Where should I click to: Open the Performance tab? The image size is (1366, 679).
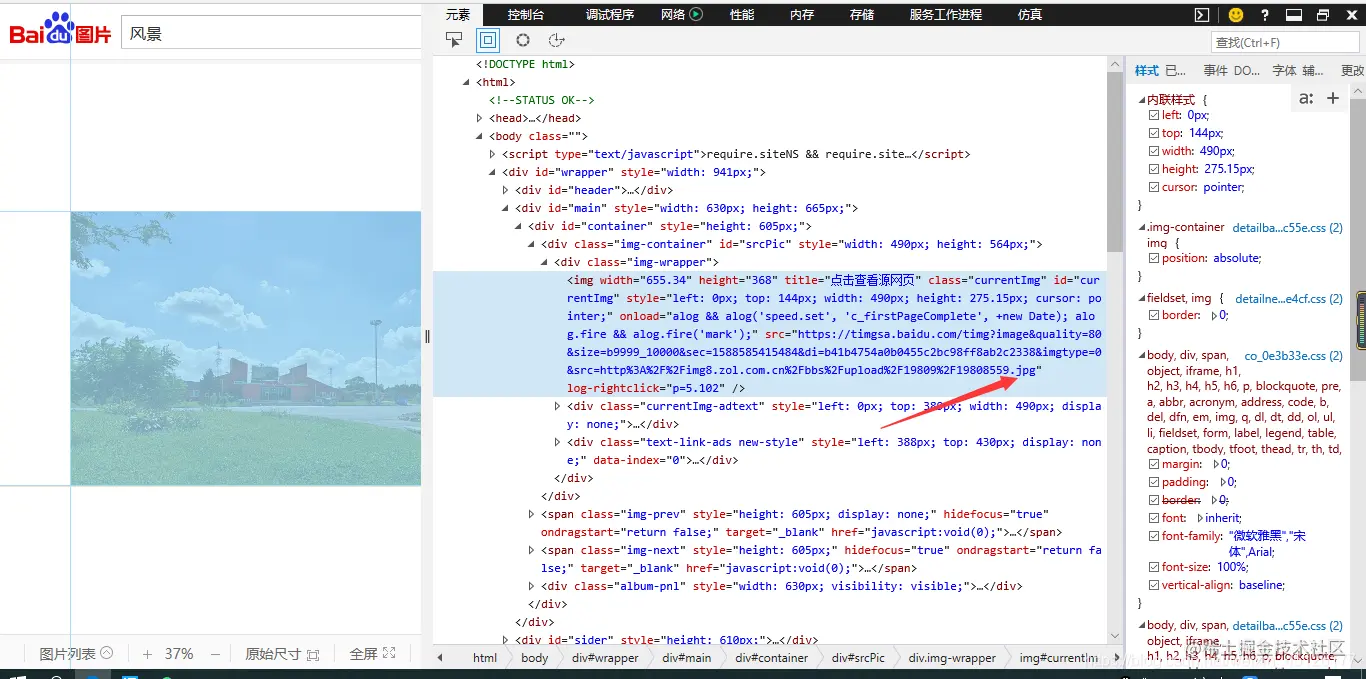742,14
